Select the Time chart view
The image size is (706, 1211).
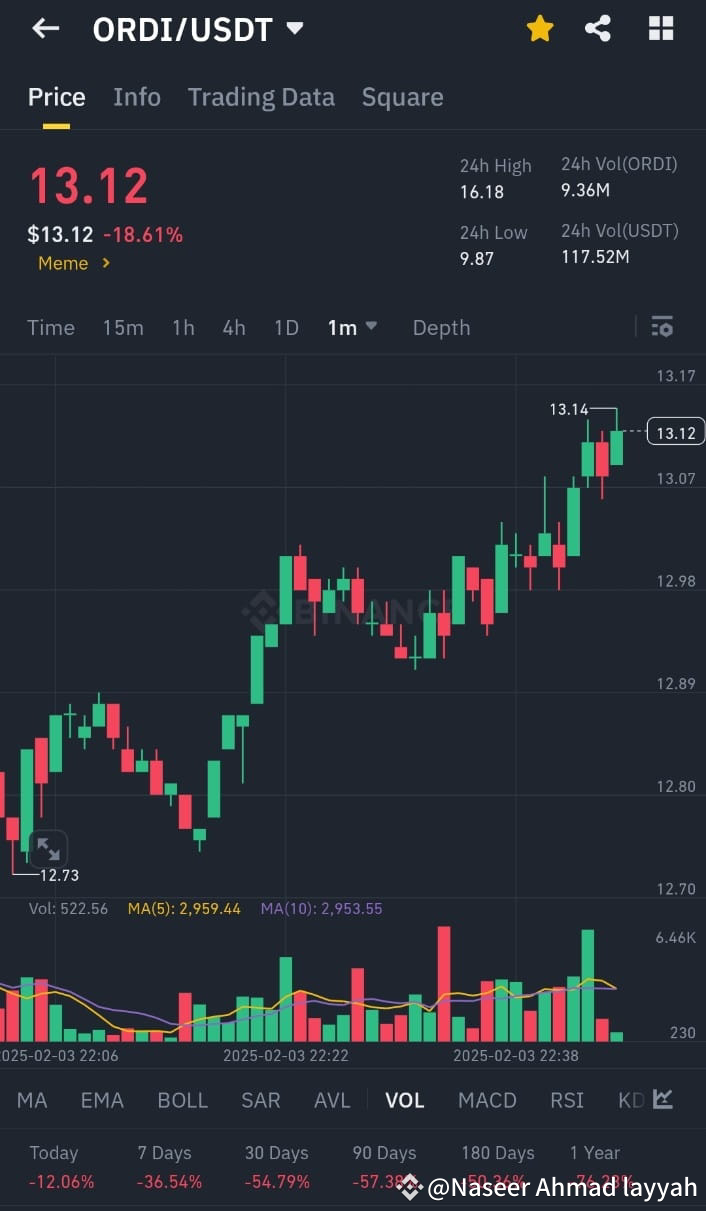(51, 327)
